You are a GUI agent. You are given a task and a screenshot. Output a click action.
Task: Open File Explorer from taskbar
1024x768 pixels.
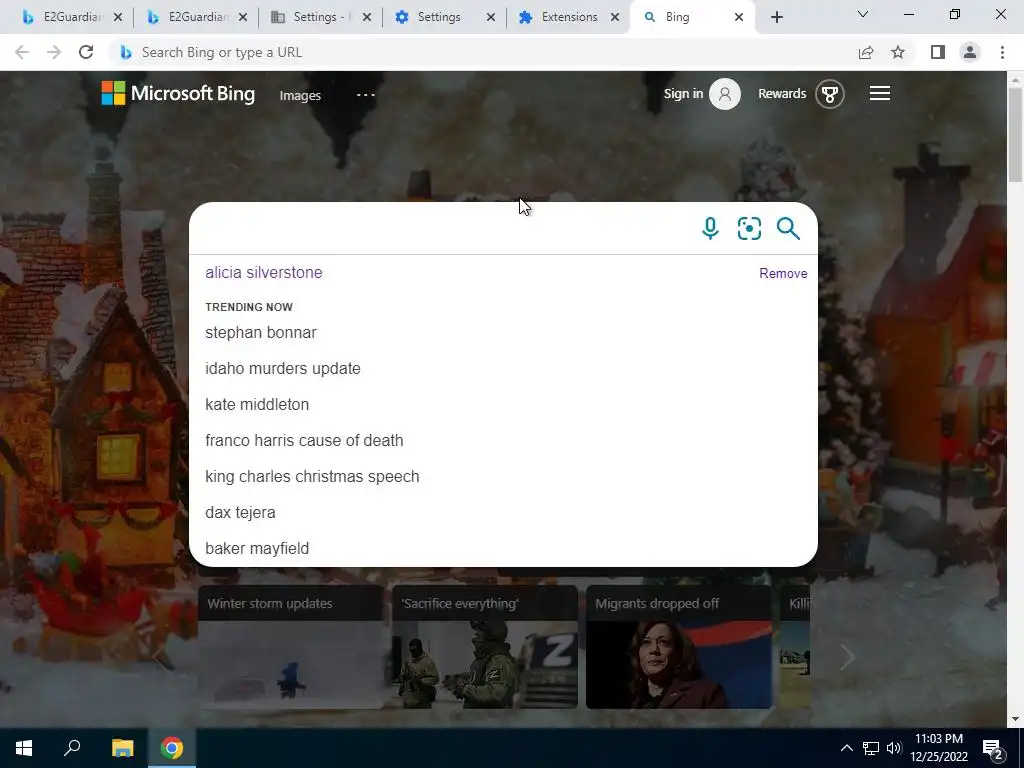122,748
